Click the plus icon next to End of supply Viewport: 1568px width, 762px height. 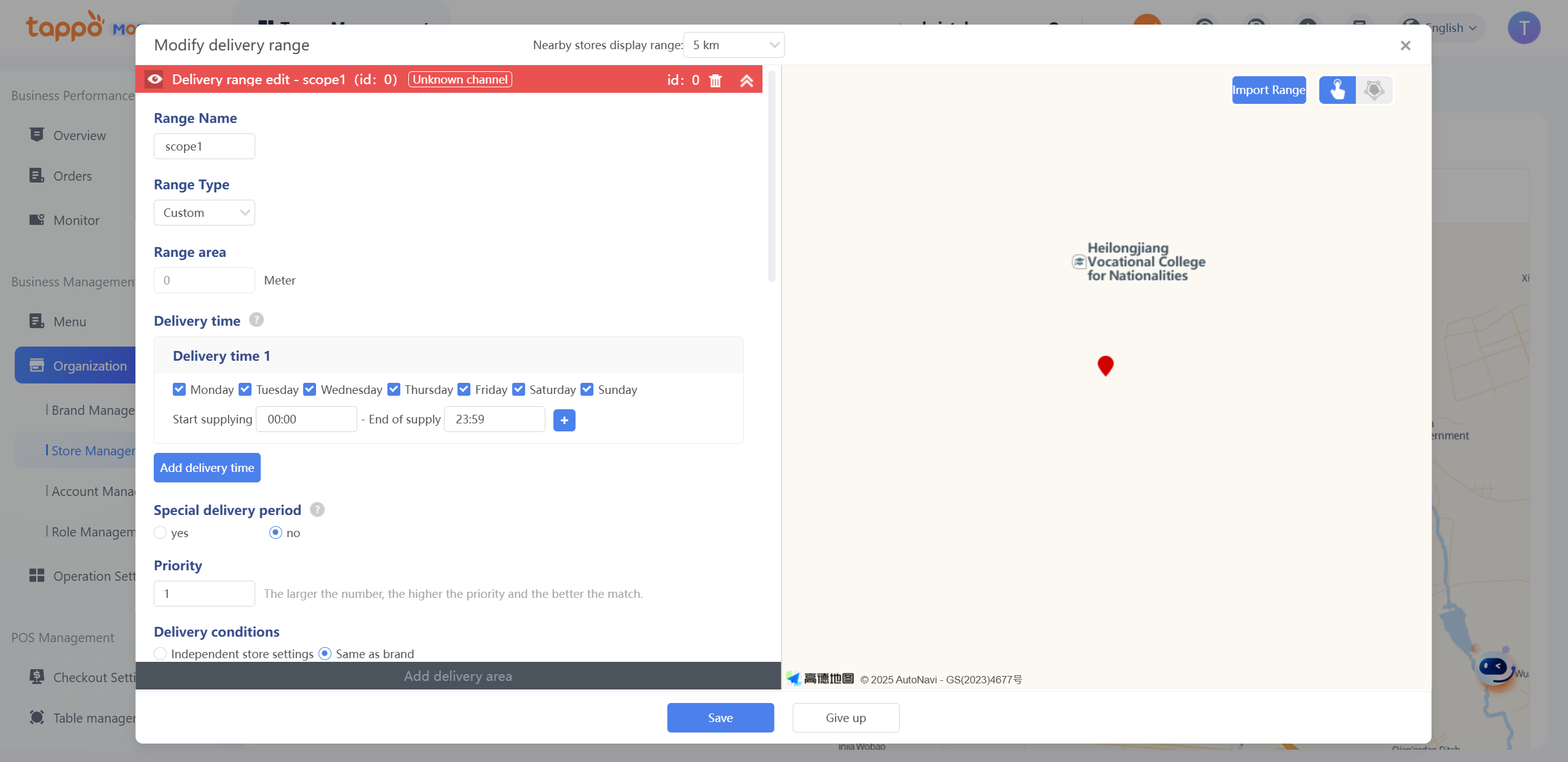(564, 420)
